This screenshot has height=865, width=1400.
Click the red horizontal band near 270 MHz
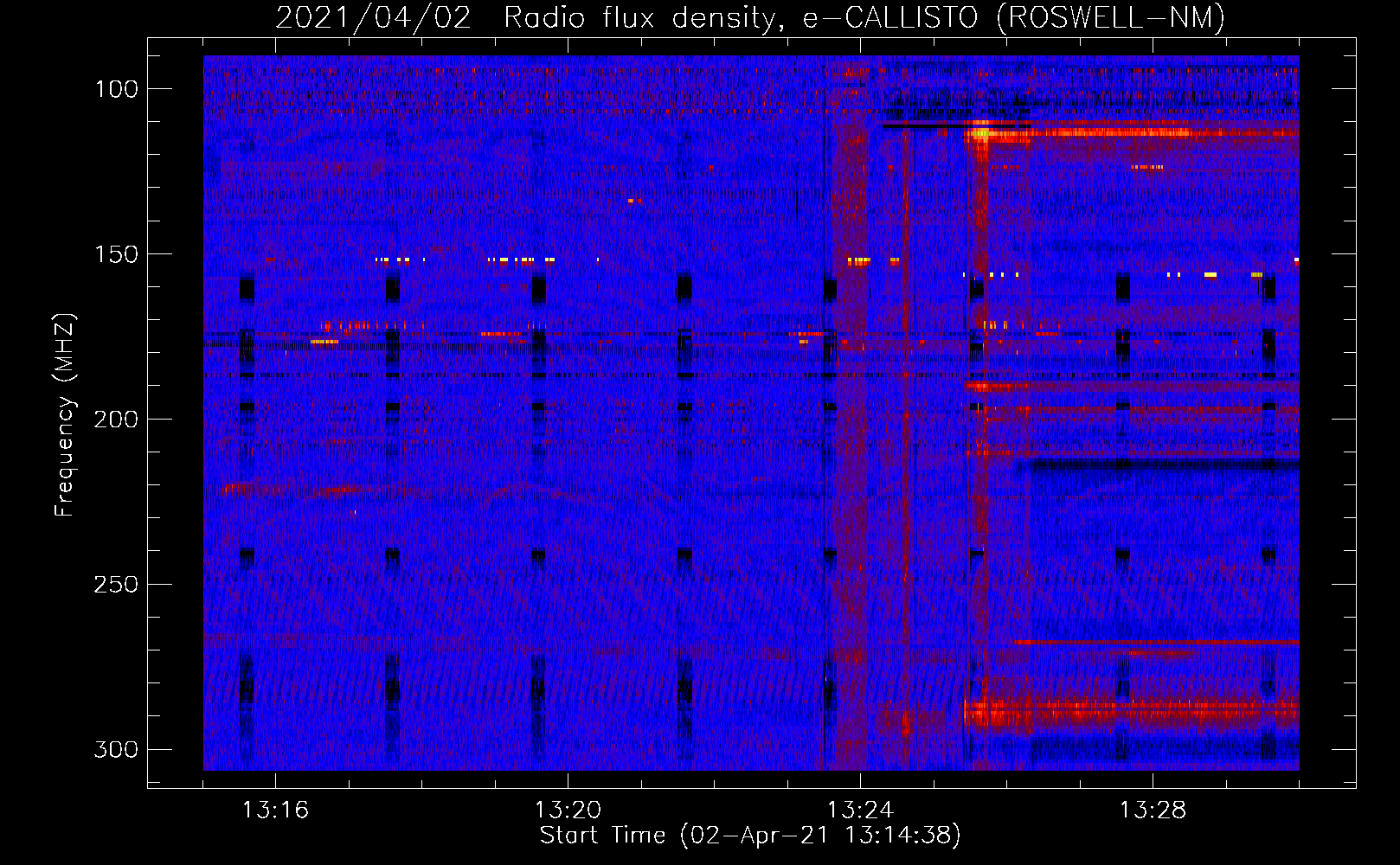(x=1156, y=643)
